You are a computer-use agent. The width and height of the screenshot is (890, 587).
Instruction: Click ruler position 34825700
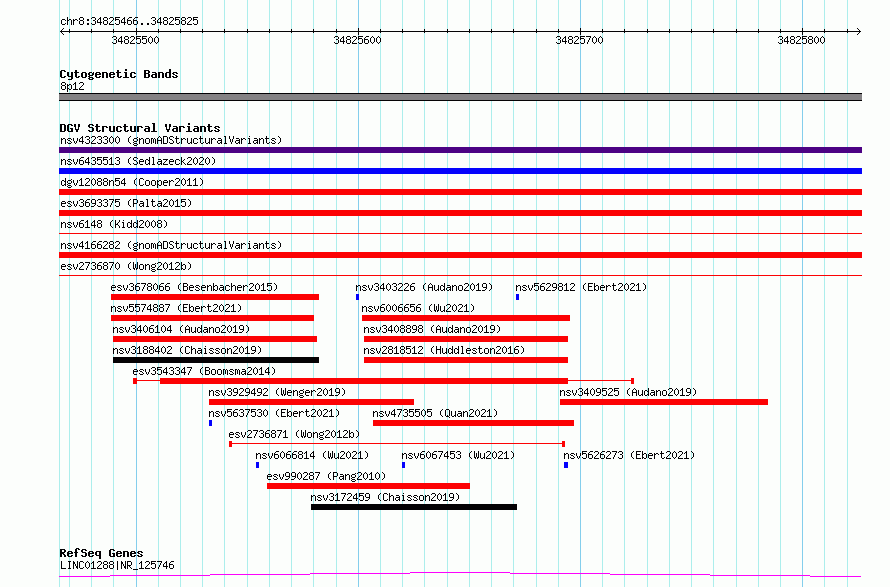580,40
